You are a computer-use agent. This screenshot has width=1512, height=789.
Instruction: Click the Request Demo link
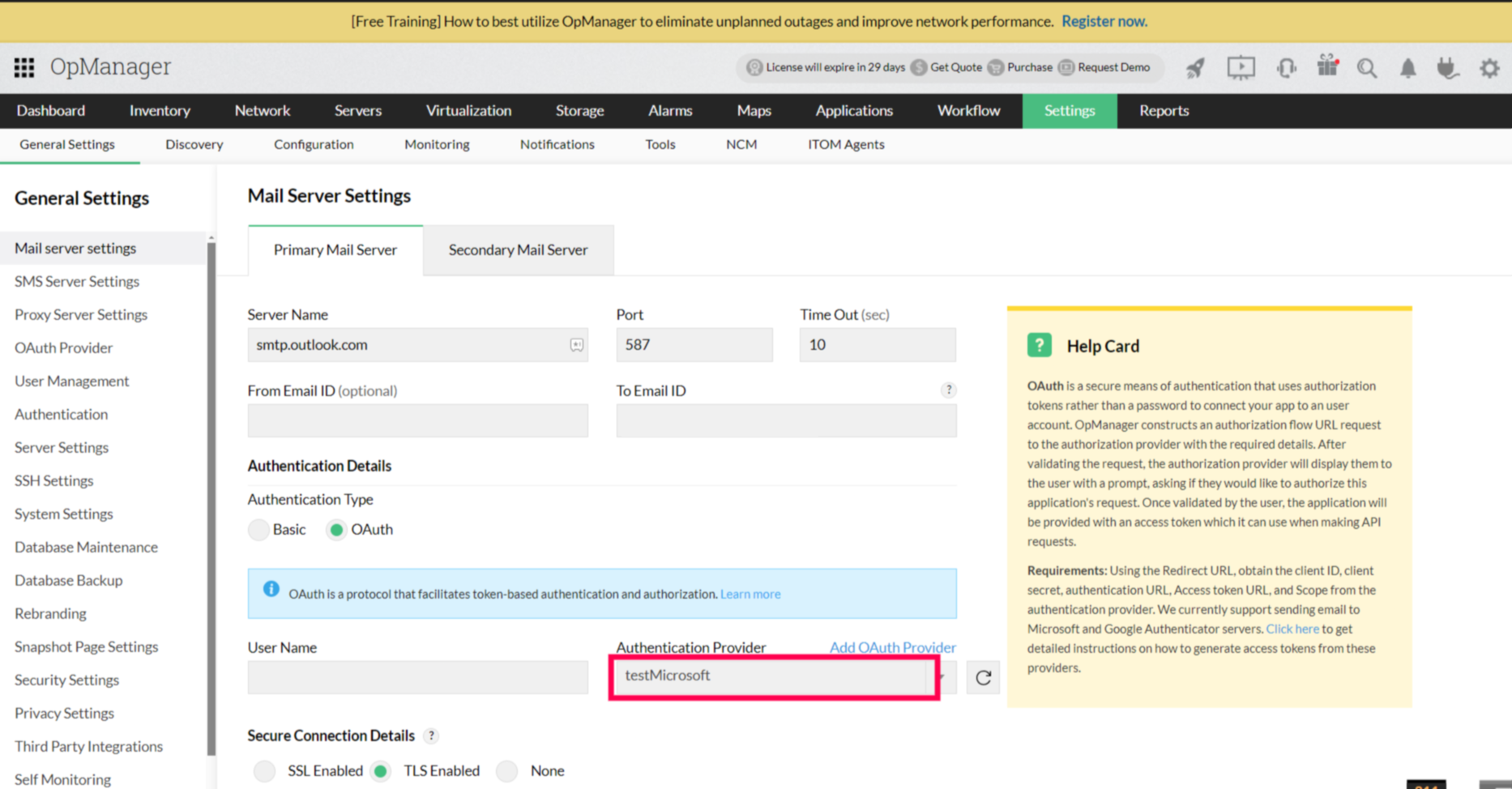click(1113, 67)
